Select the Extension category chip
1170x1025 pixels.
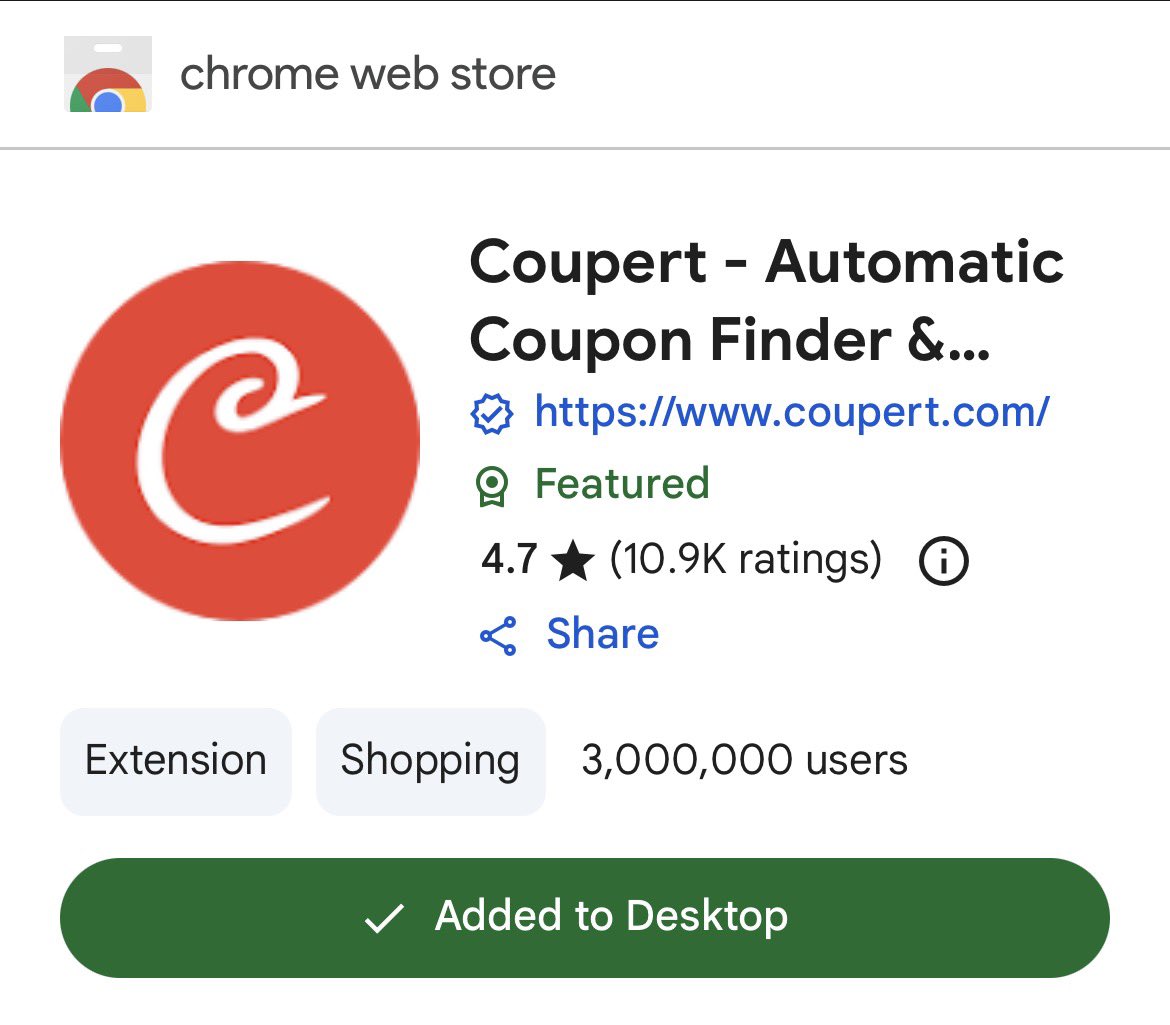[176, 761]
